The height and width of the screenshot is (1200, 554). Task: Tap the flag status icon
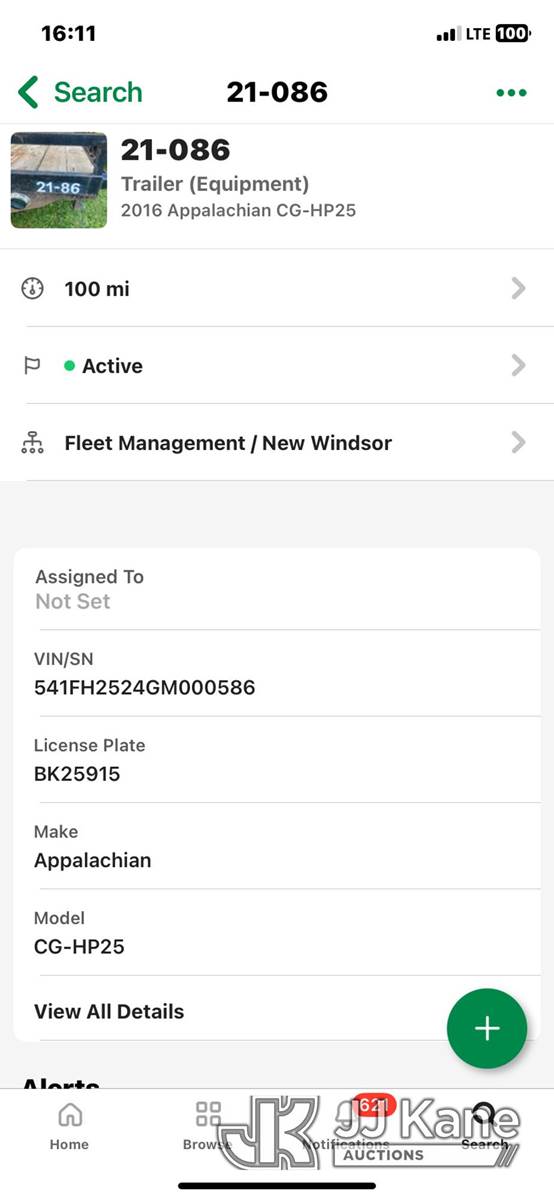tap(32, 366)
